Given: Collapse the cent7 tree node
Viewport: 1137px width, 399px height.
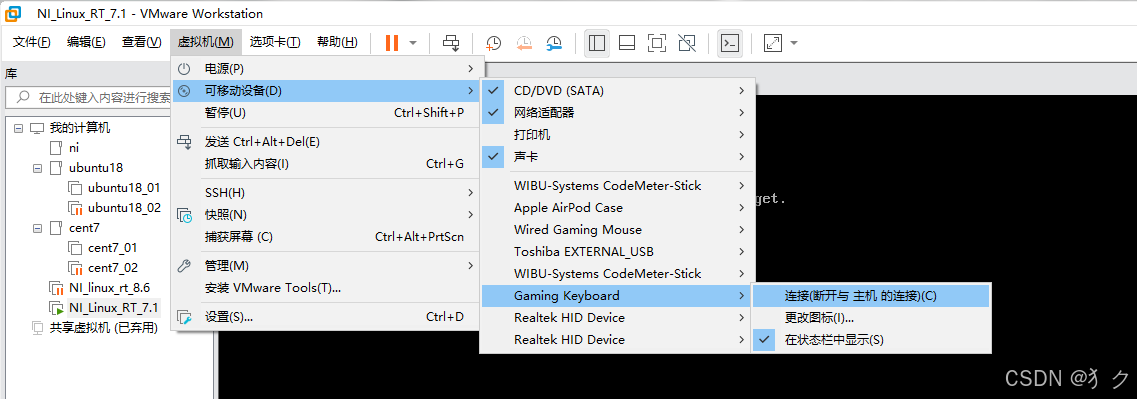Looking at the screenshot, I should (38, 228).
